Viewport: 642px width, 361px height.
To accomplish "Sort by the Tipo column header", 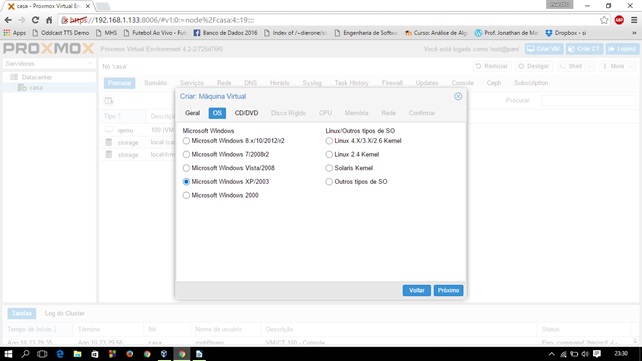I will click(122, 116).
